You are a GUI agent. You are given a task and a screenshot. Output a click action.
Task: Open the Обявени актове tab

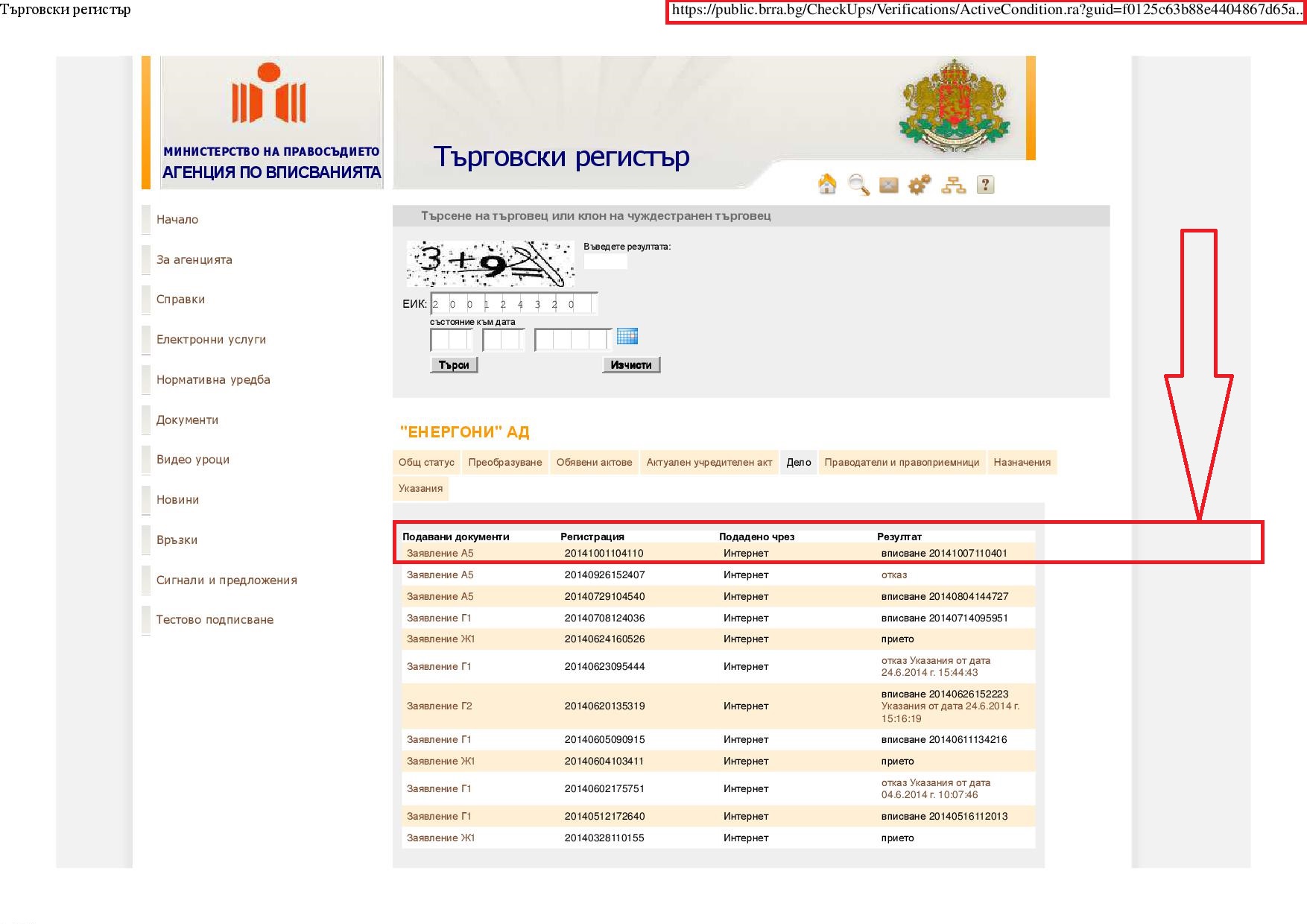point(594,462)
